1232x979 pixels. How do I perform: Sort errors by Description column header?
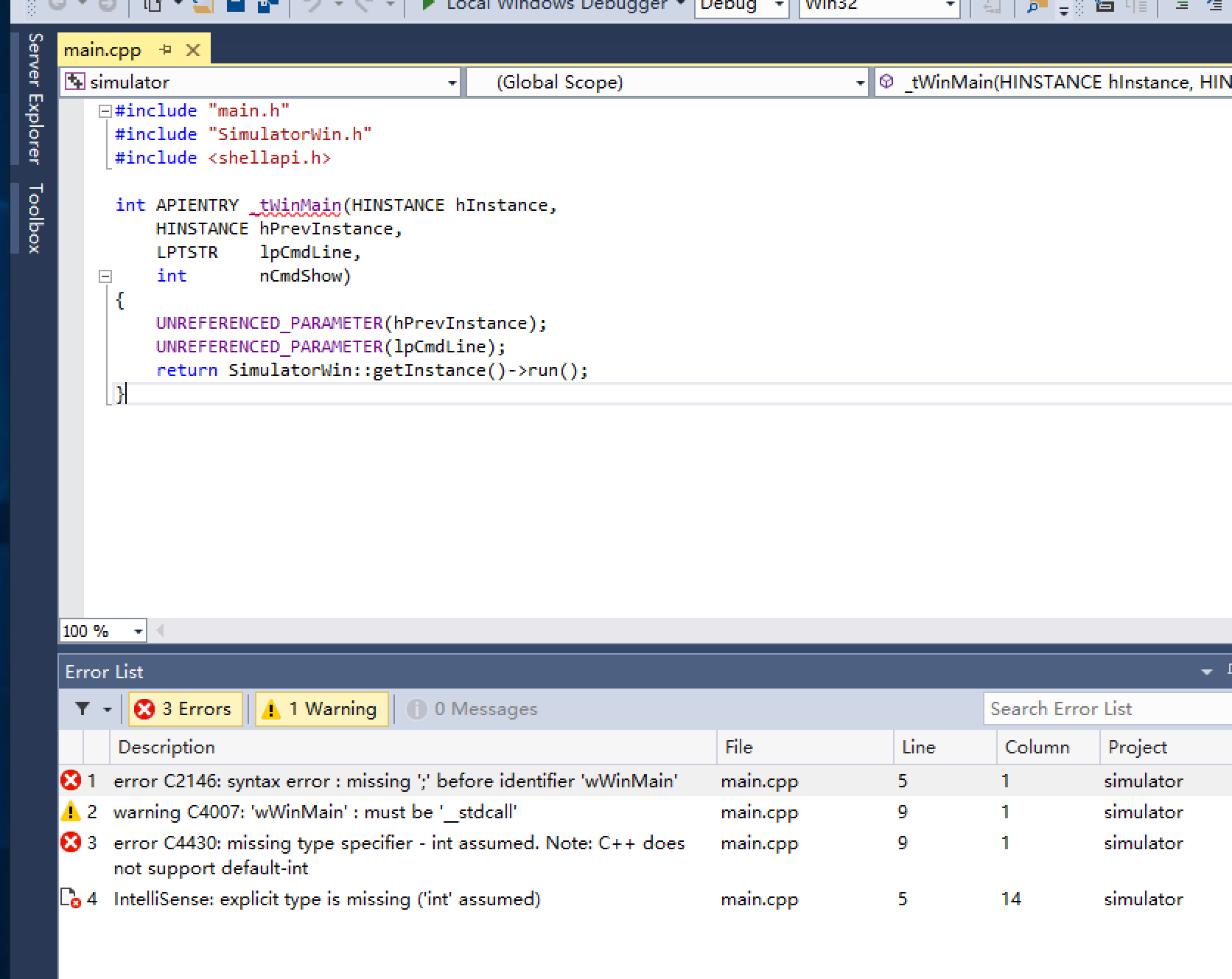[x=167, y=748]
